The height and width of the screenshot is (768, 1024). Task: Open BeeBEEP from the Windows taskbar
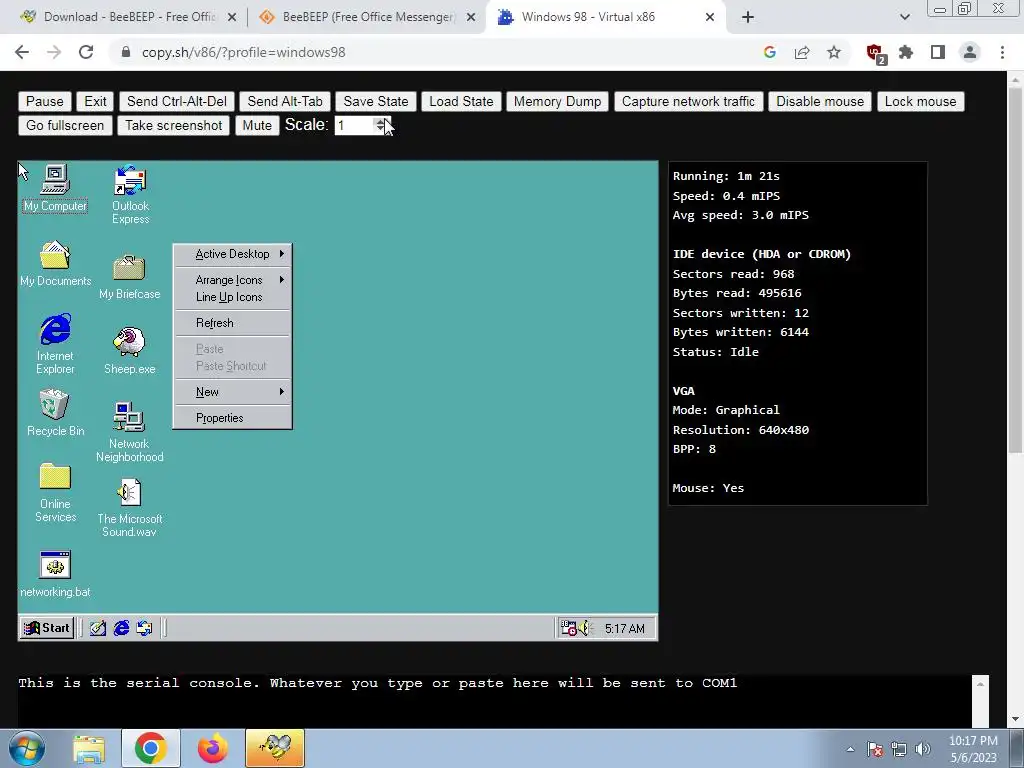(275, 748)
